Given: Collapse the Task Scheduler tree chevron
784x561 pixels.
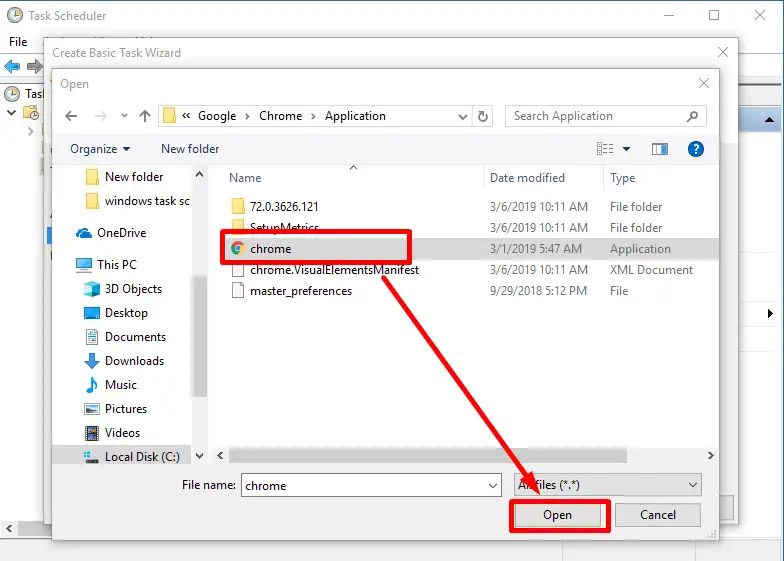Looking at the screenshot, I should [11, 113].
